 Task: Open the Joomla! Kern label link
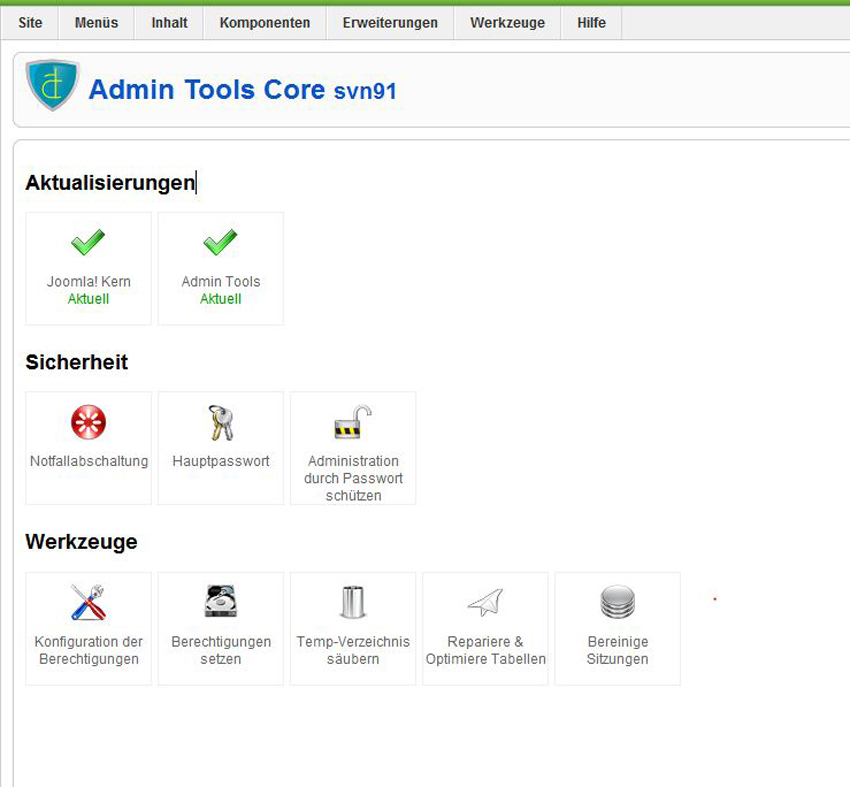click(x=88, y=281)
